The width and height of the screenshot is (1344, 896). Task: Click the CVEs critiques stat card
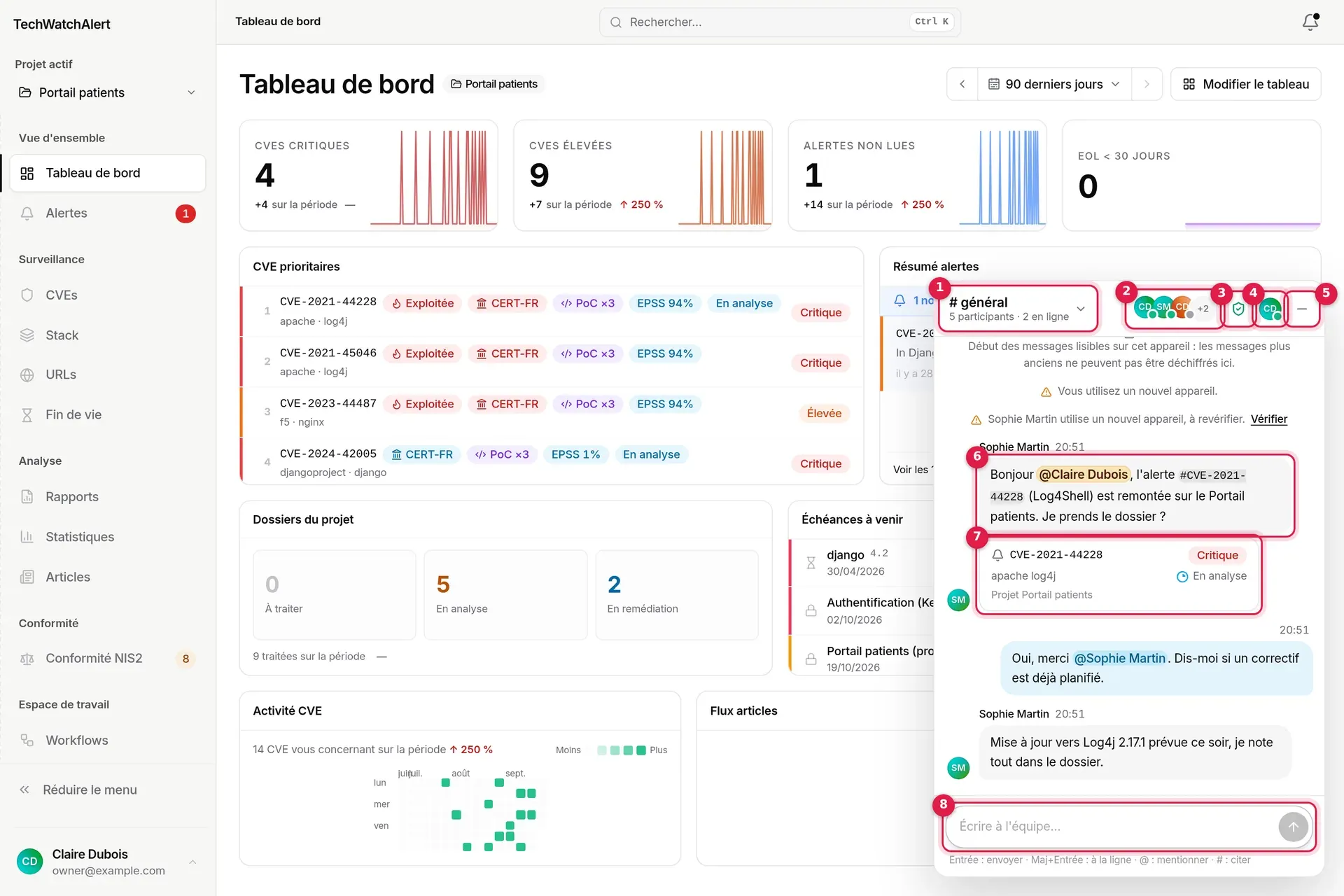(x=369, y=175)
